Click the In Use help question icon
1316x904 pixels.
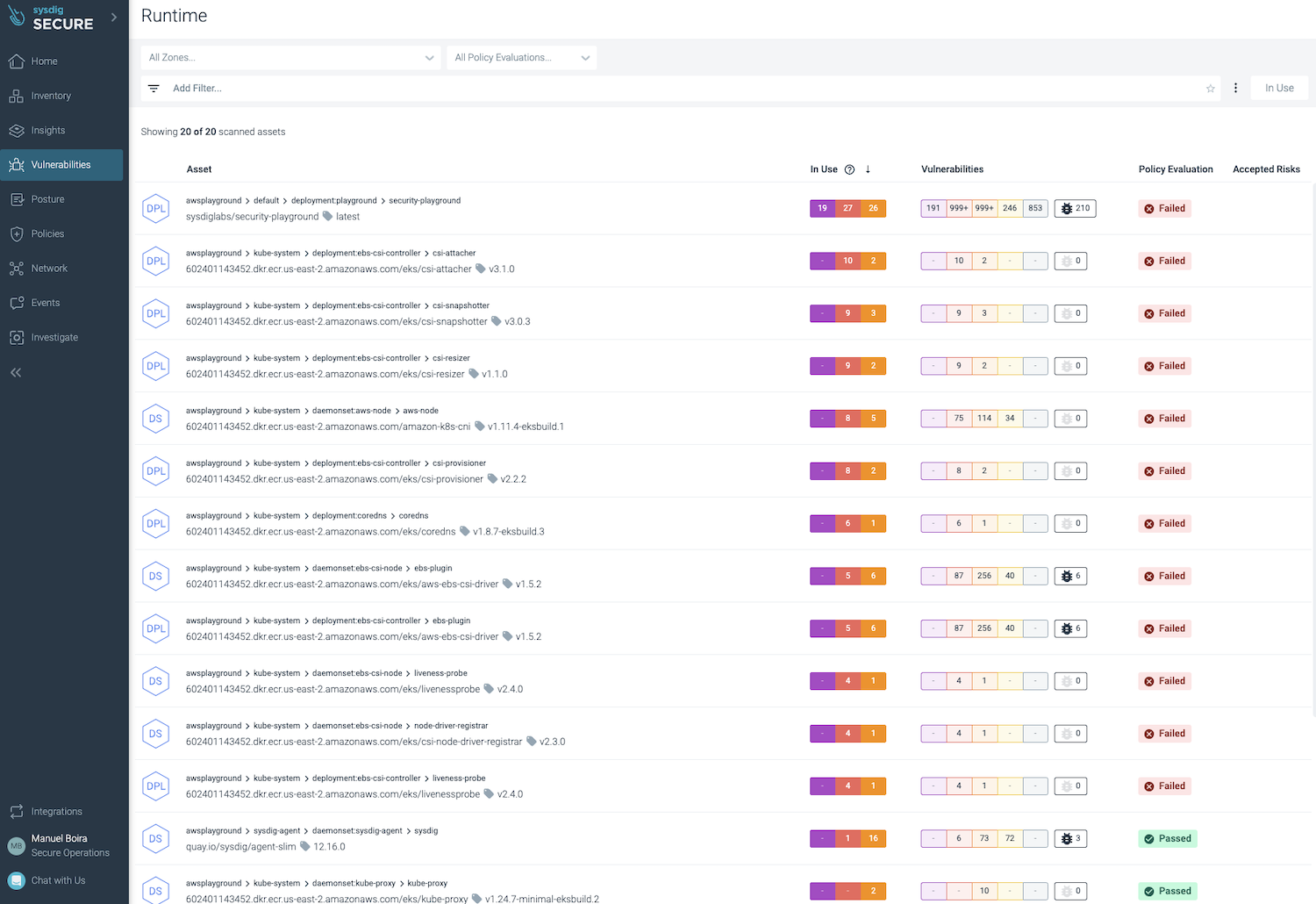click(x=849, y=169)
